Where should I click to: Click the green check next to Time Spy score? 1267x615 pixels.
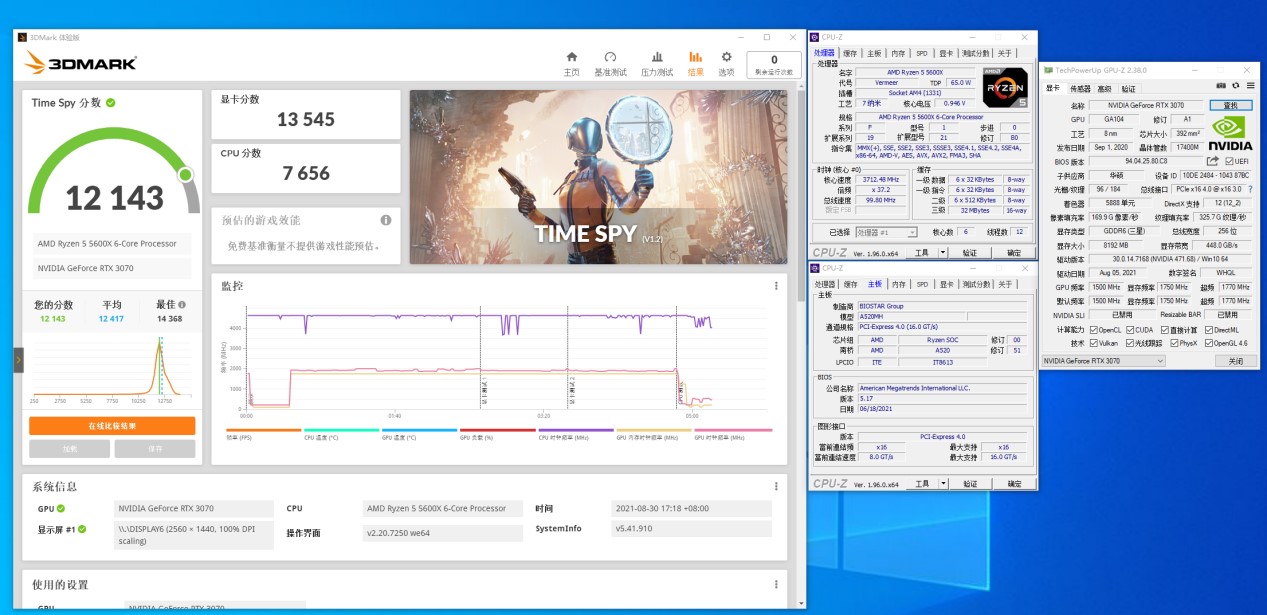point(111,103)
